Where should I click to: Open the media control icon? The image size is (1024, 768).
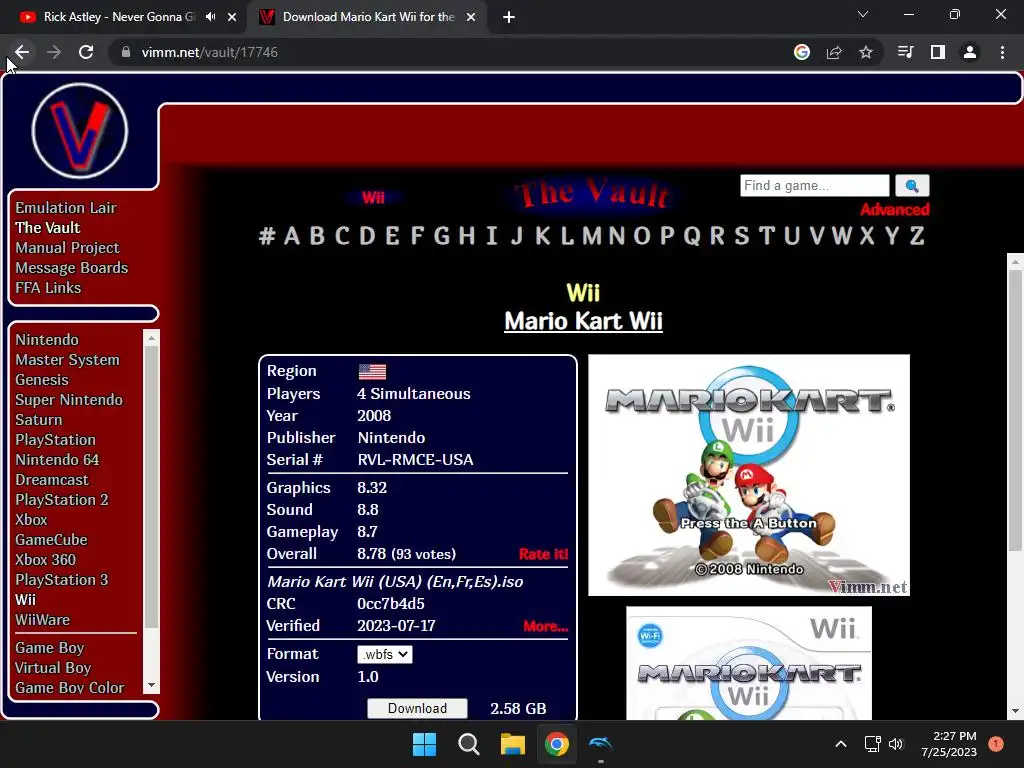click(x=905, y=52)
